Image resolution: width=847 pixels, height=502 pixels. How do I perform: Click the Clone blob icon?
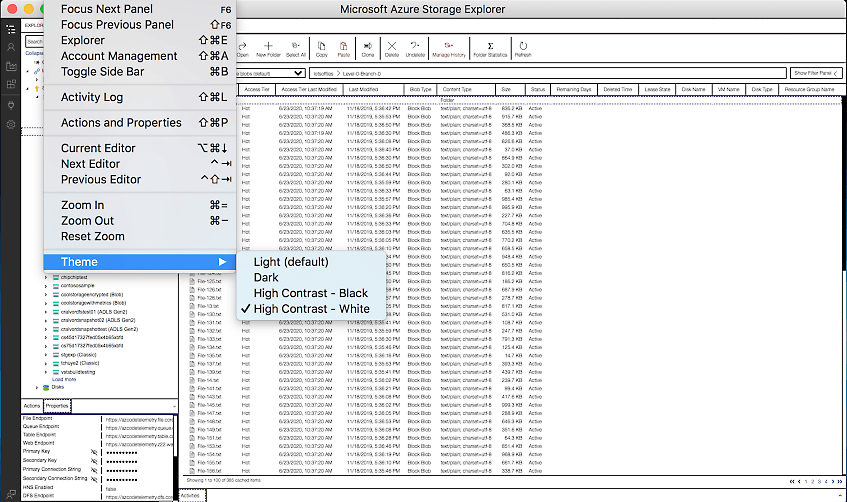pyautogui.click(x=368, y=48)
